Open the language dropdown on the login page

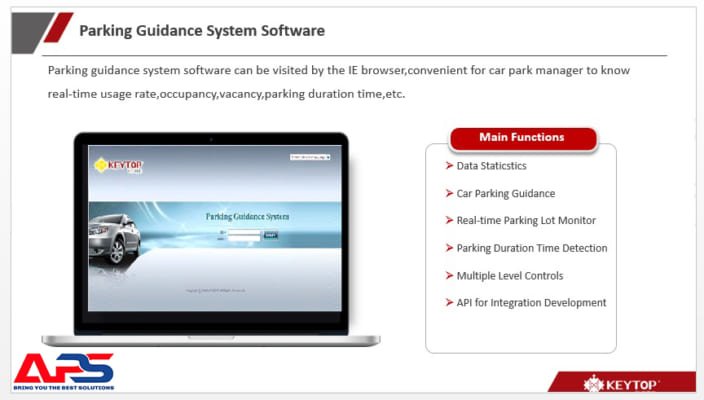coord(310,157)
